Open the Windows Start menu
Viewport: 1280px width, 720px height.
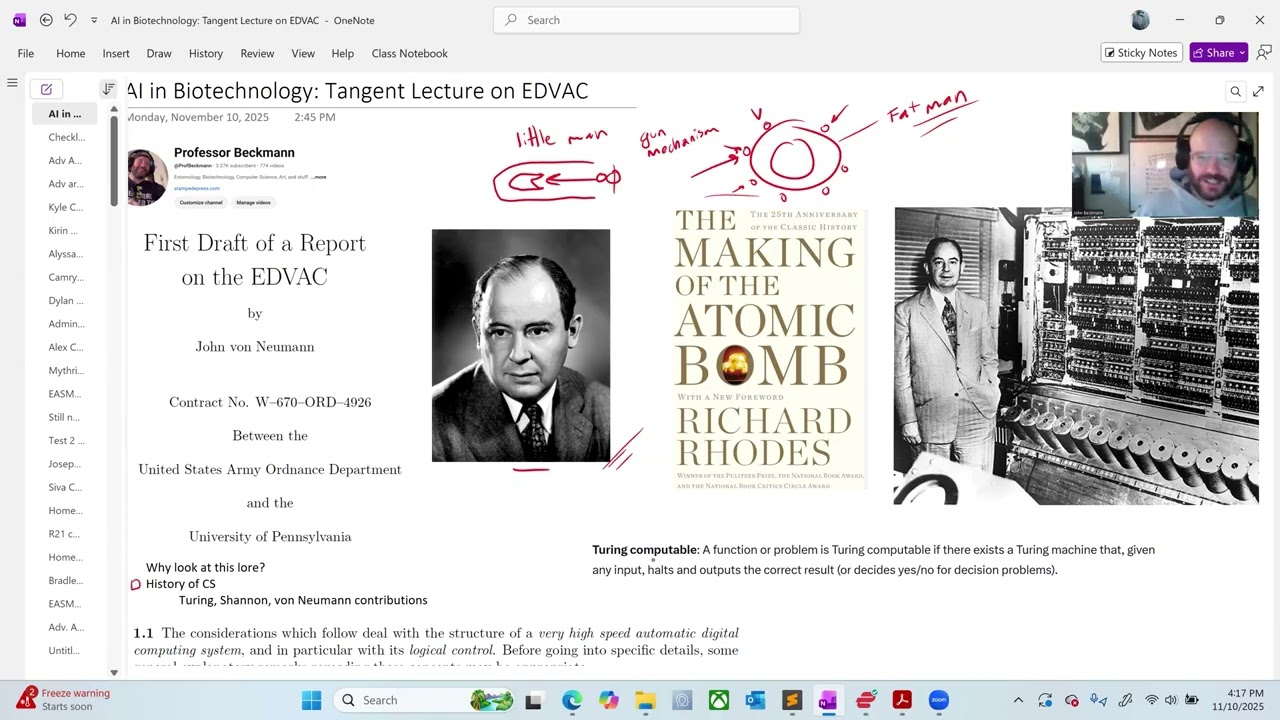312,700
